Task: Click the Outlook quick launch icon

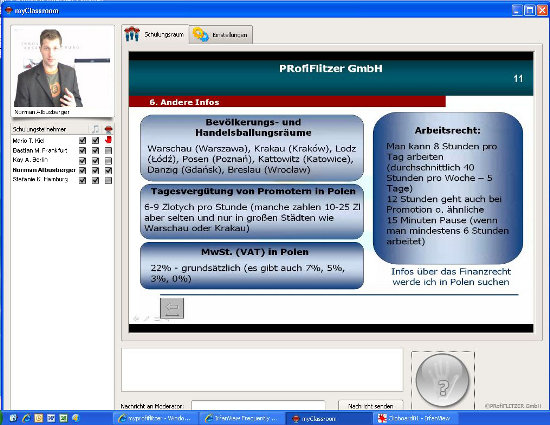Action: click(39, 418)
